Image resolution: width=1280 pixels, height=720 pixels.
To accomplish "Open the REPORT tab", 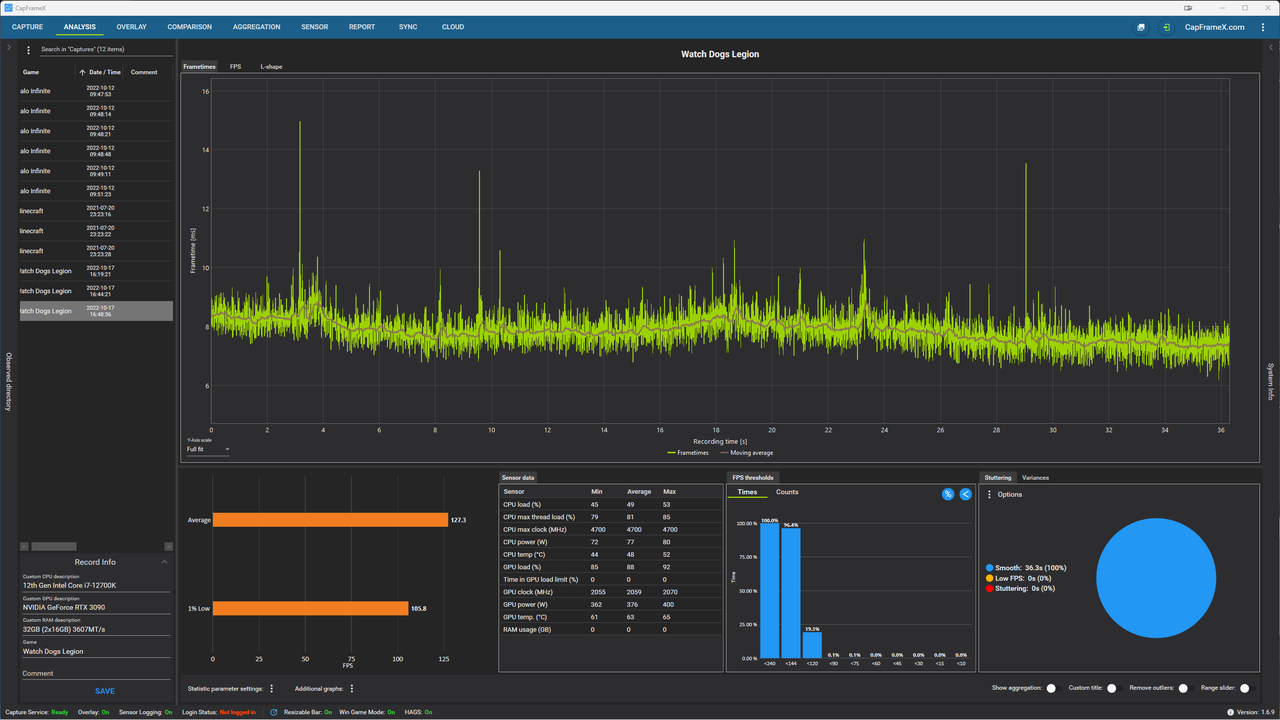I will [x=362, y=27].
